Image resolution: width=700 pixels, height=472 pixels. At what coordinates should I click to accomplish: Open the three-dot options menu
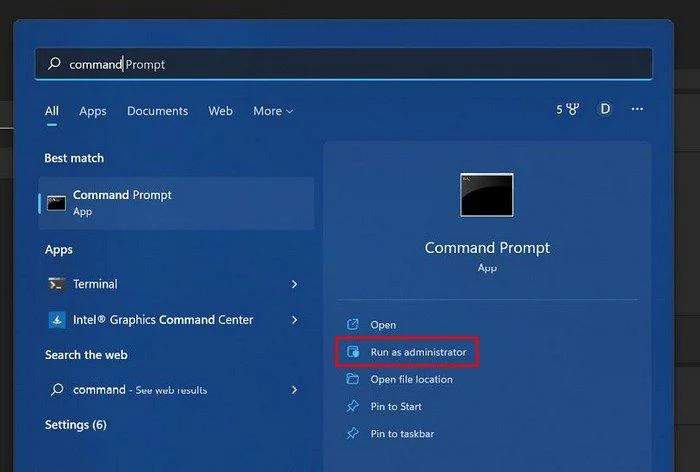637,109
